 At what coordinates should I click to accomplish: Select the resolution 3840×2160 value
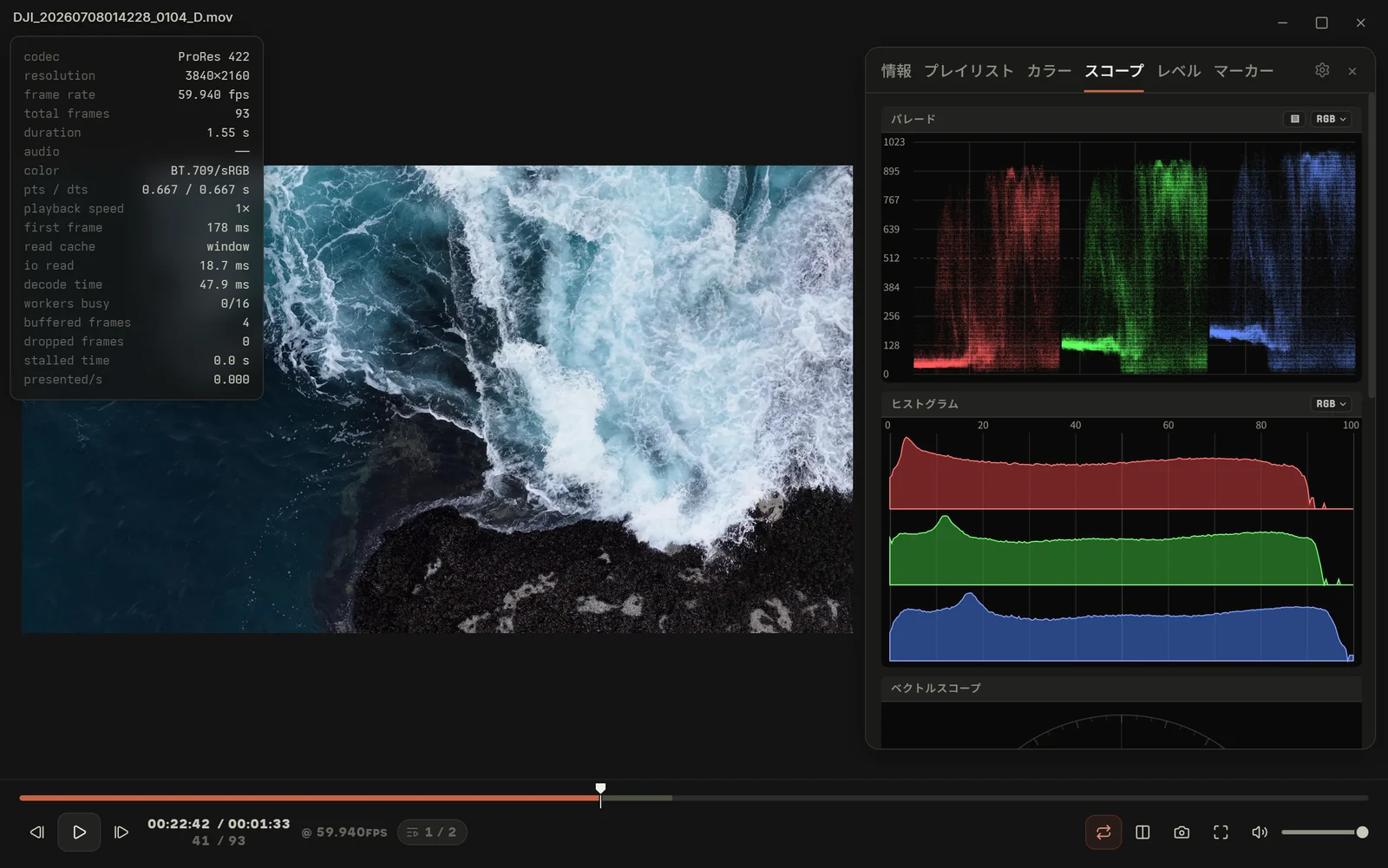[x=217, y=75]
